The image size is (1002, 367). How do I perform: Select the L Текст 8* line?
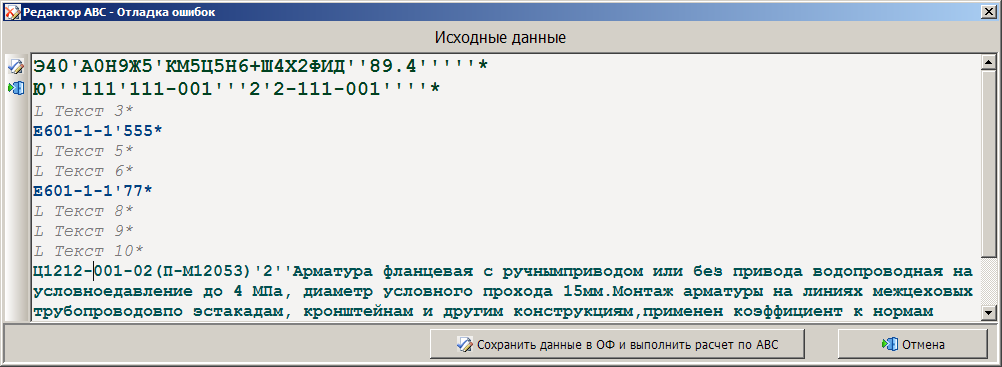(83, 210)
